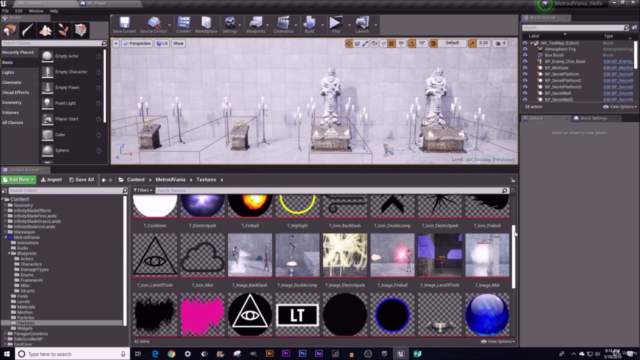The width and height of the screenshot is (640, 360).
Task: Click the Search Classes input field
Action: click(54, 43)
